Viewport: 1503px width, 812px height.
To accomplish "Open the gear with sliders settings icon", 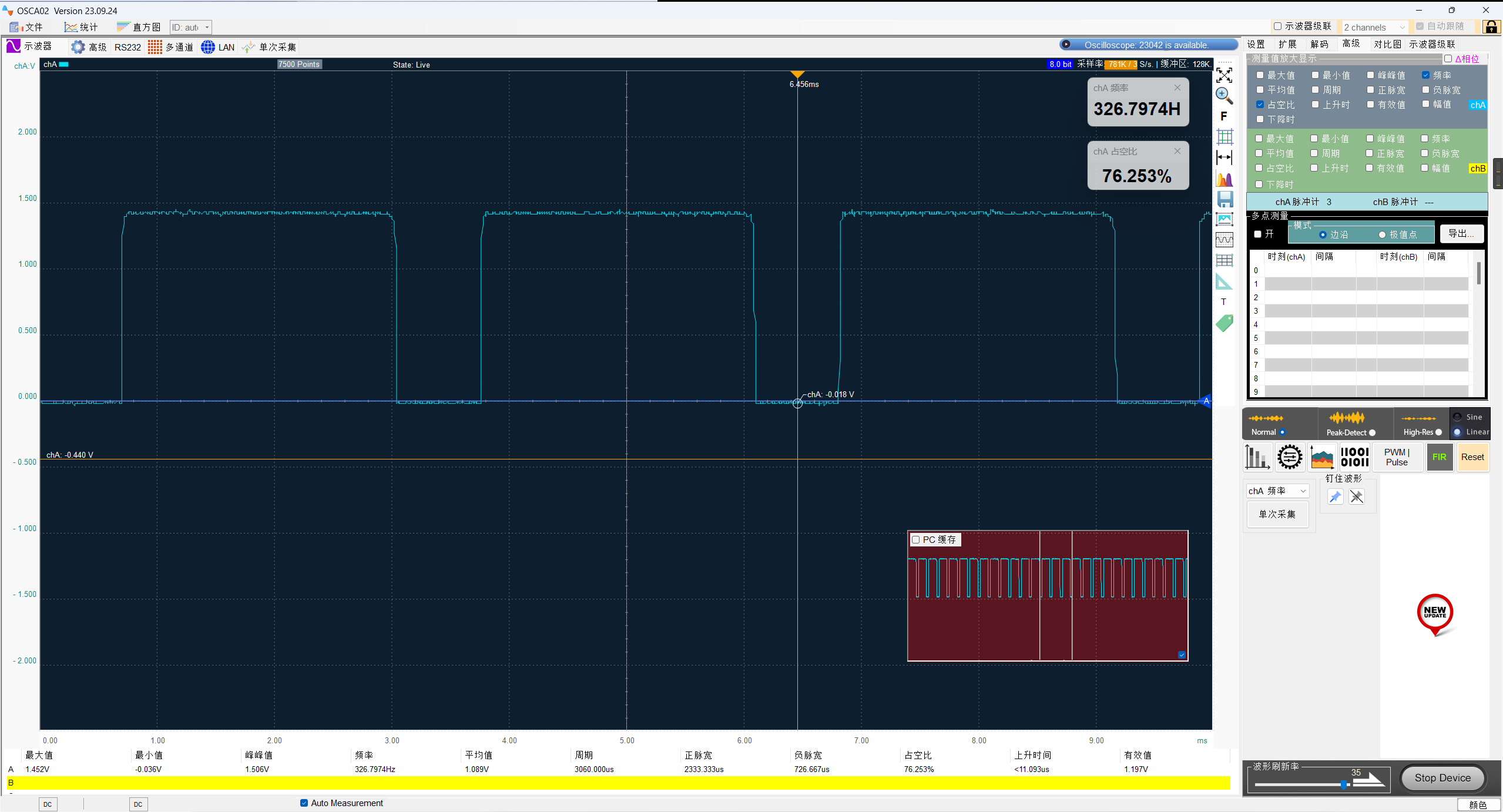I will tap(1290, 457).
